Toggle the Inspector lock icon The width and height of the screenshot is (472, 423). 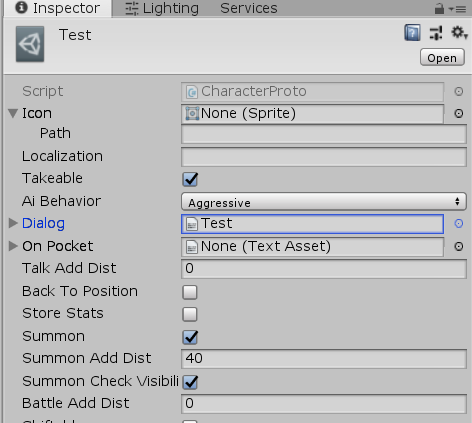point(439,8)
